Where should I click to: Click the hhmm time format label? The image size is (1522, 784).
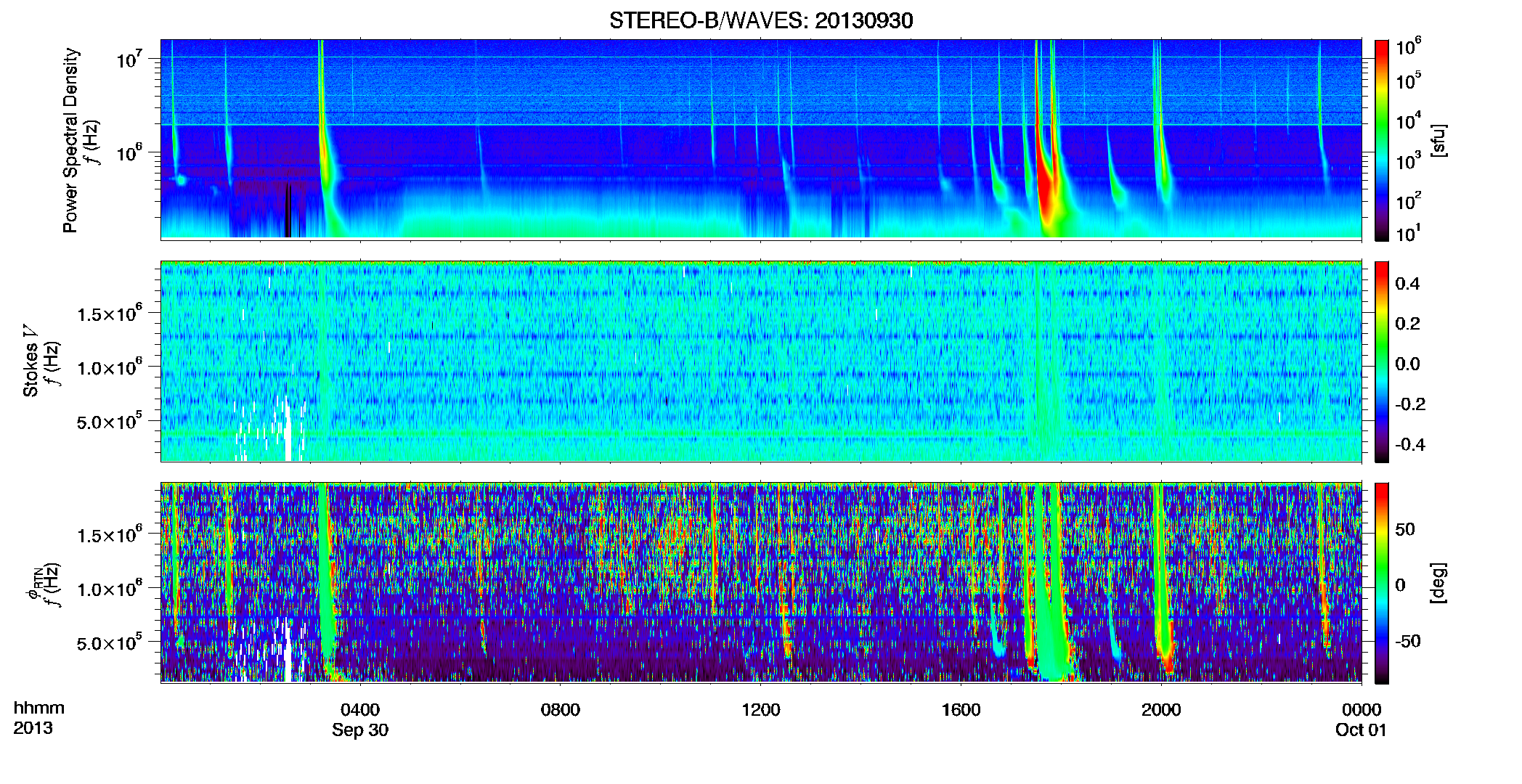click(39, 708)
